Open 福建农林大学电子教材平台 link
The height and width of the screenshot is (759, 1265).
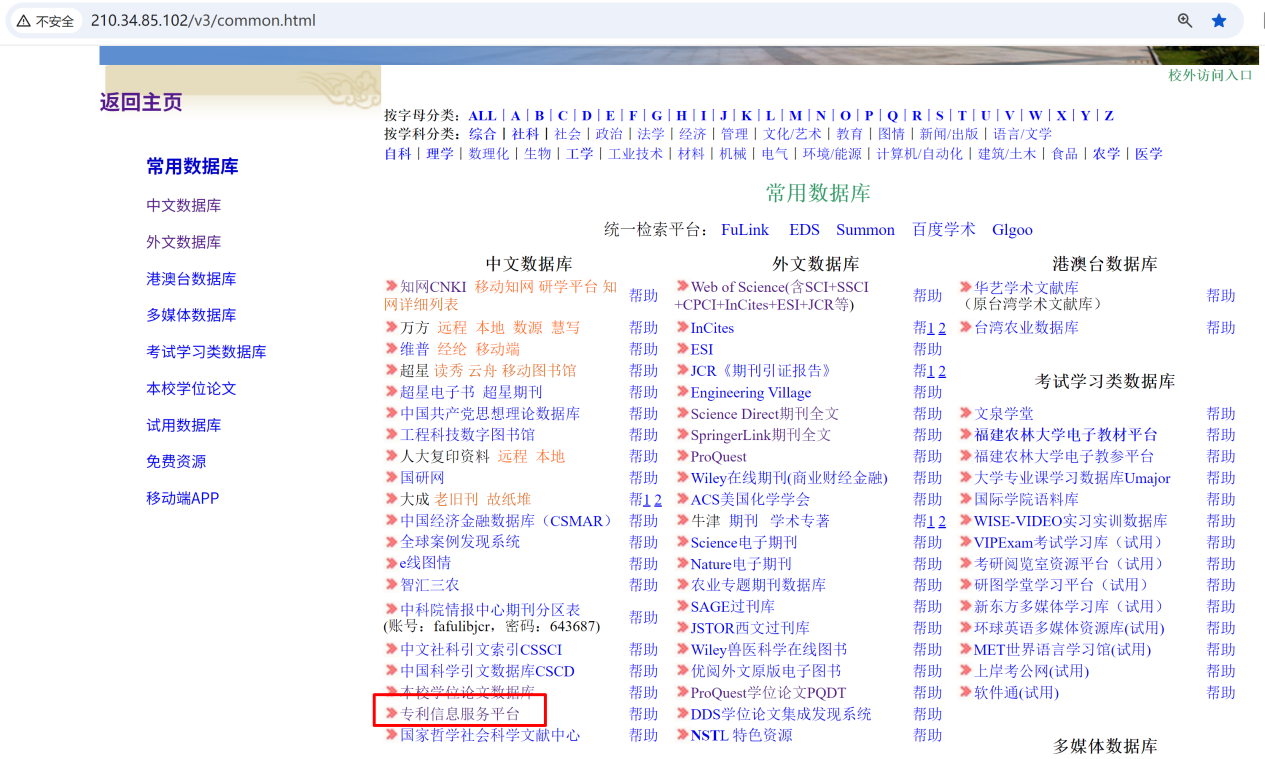coord(1066,435)
